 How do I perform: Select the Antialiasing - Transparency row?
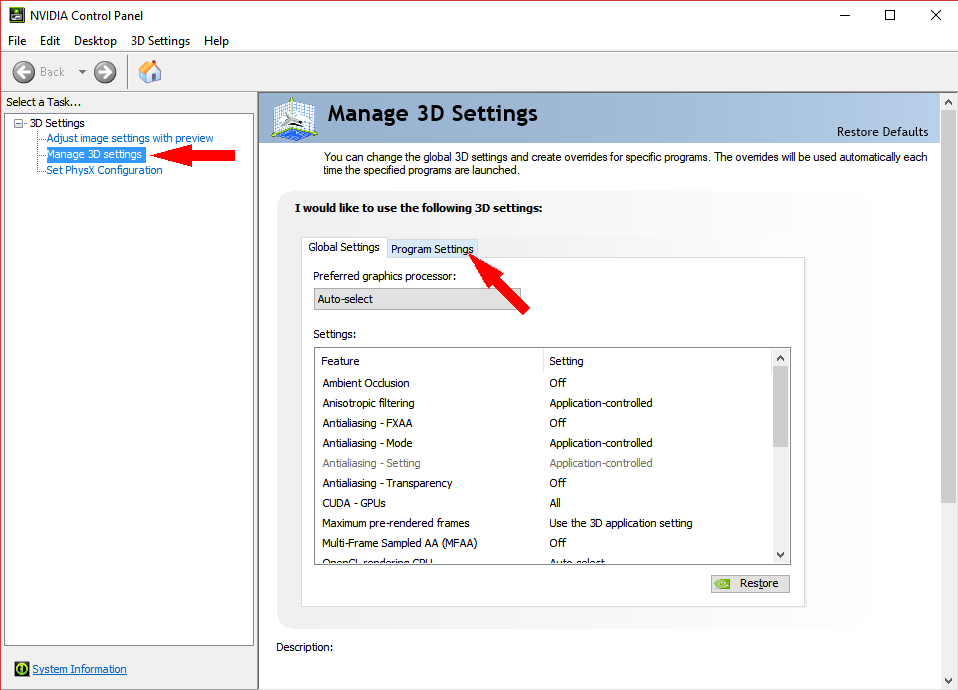click(544, 483)
